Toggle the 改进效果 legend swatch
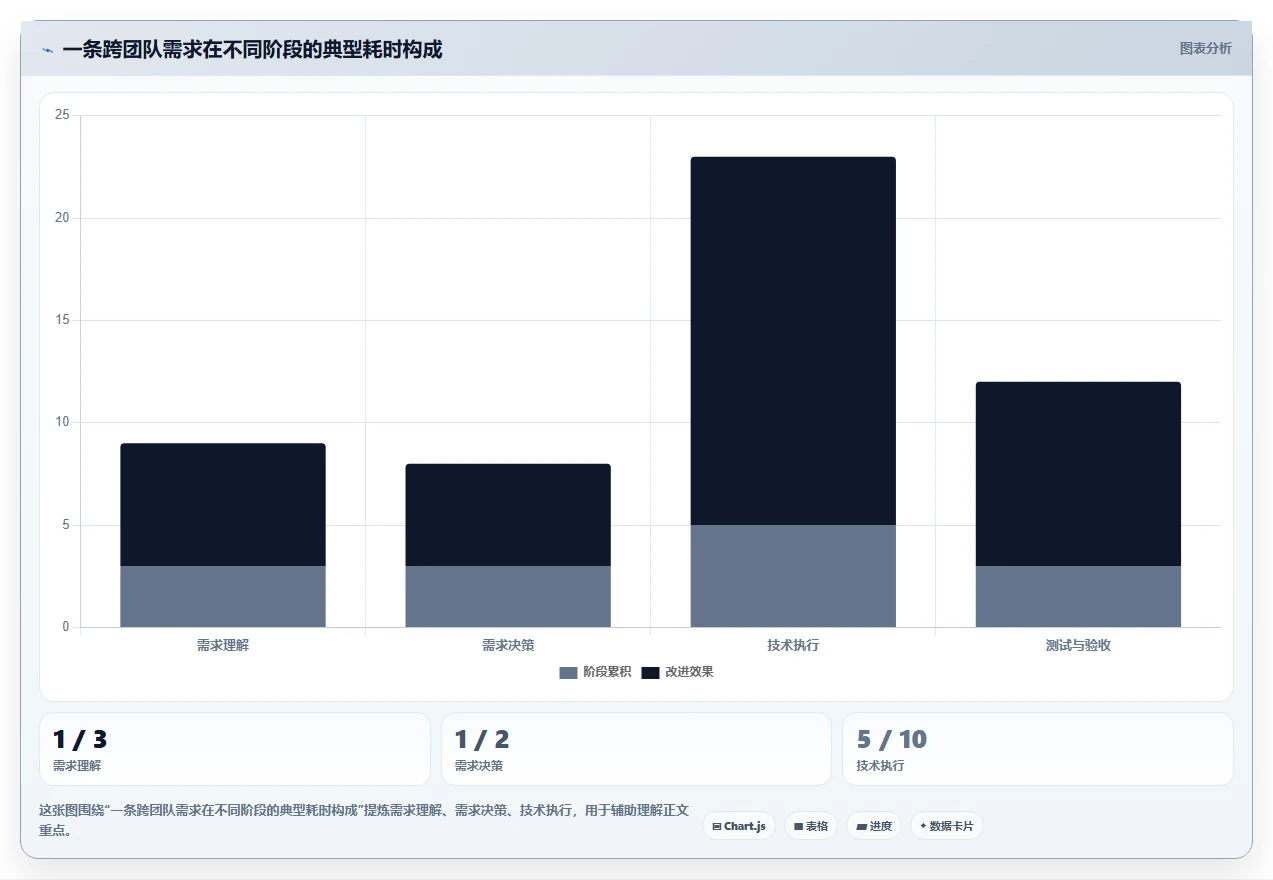The height and width of the screenshot is (880, 1273). tap(650, 672)
